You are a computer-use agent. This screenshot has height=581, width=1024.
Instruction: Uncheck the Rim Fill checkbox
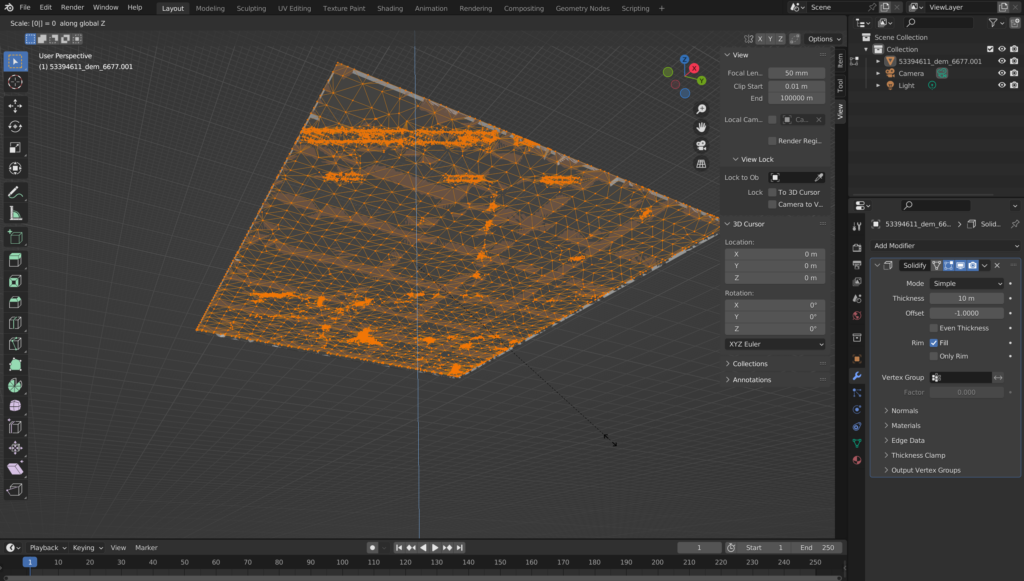click(934, 342)
